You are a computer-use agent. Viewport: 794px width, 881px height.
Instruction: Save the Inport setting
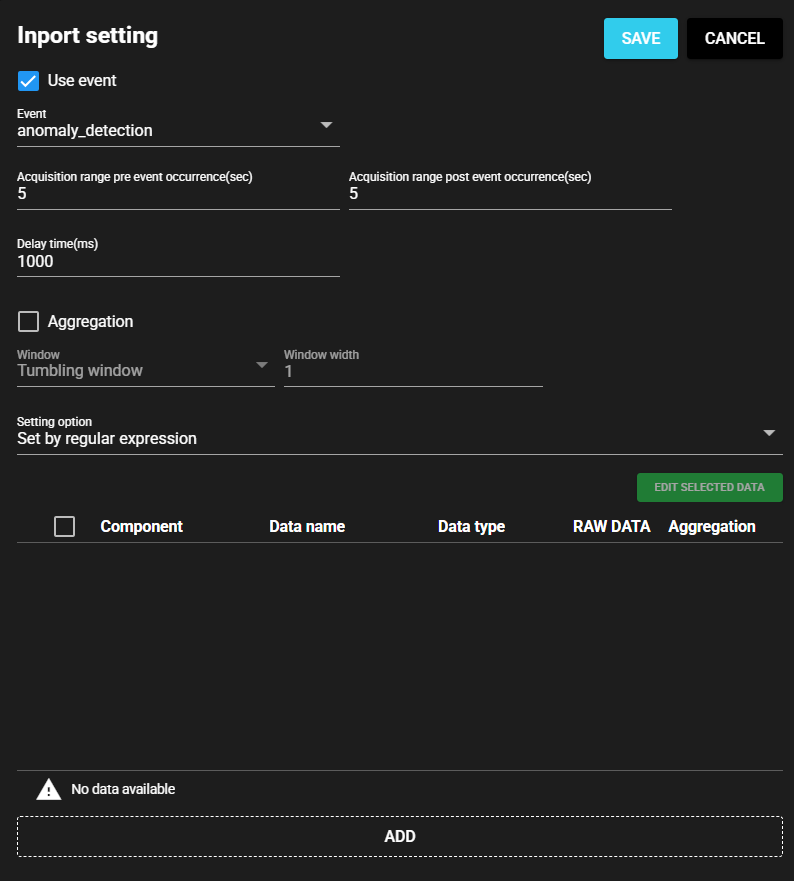(640, 38)
